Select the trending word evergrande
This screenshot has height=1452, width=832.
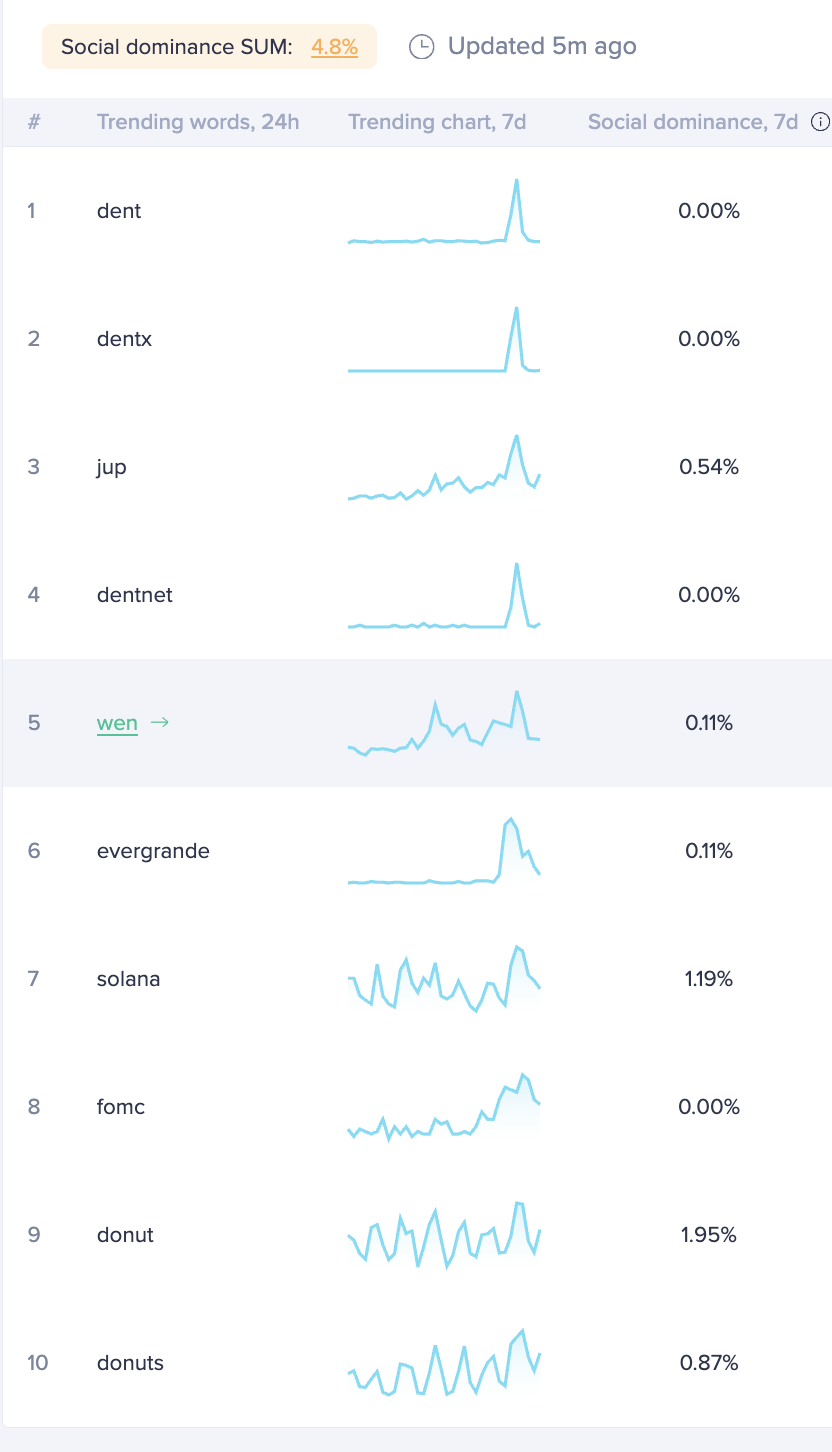click(x=153, y=851)
